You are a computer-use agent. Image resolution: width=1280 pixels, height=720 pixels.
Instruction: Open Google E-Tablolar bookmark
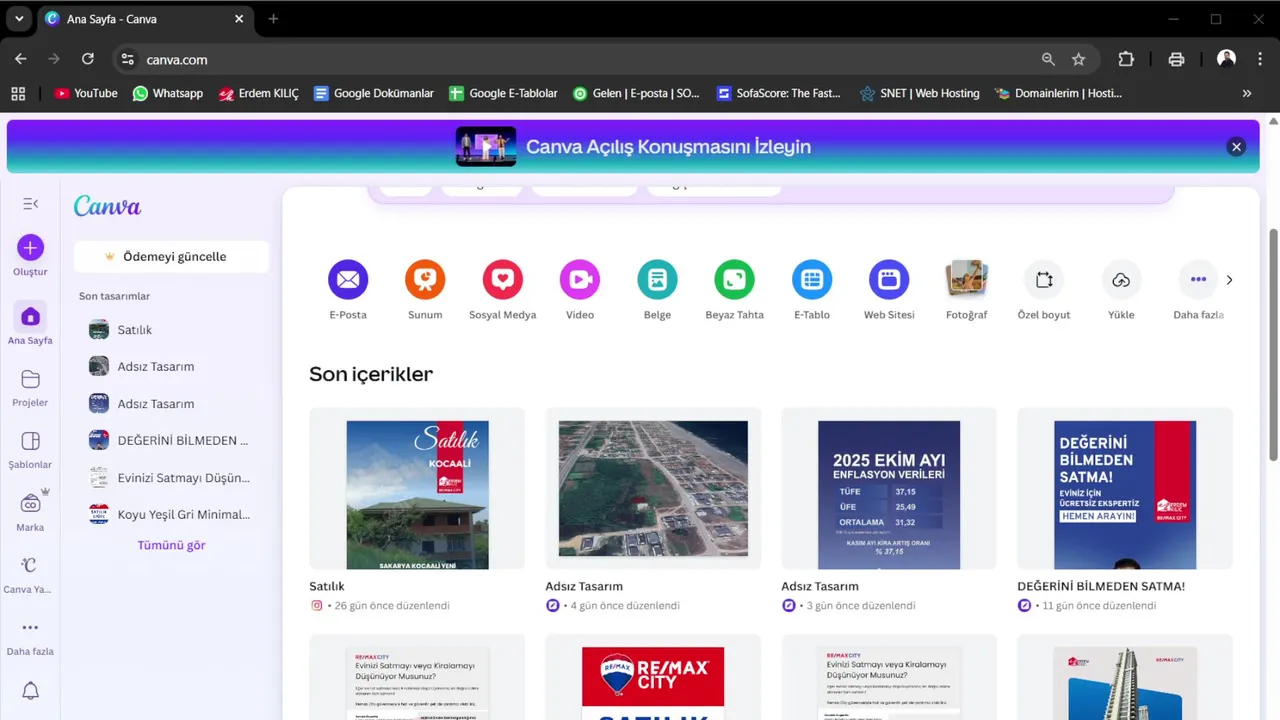pyautogui.click(x=503, y=93)
